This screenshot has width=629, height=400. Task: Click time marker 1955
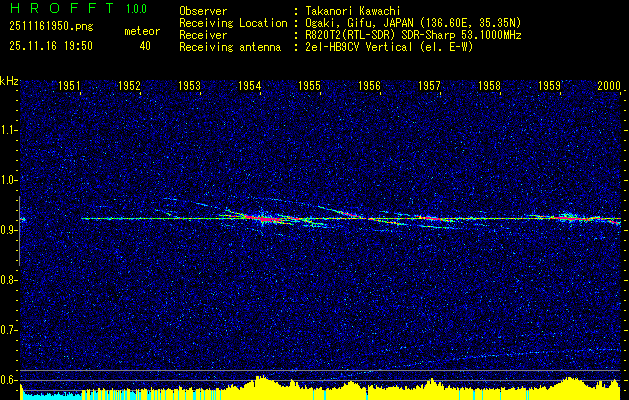[310, 85]
